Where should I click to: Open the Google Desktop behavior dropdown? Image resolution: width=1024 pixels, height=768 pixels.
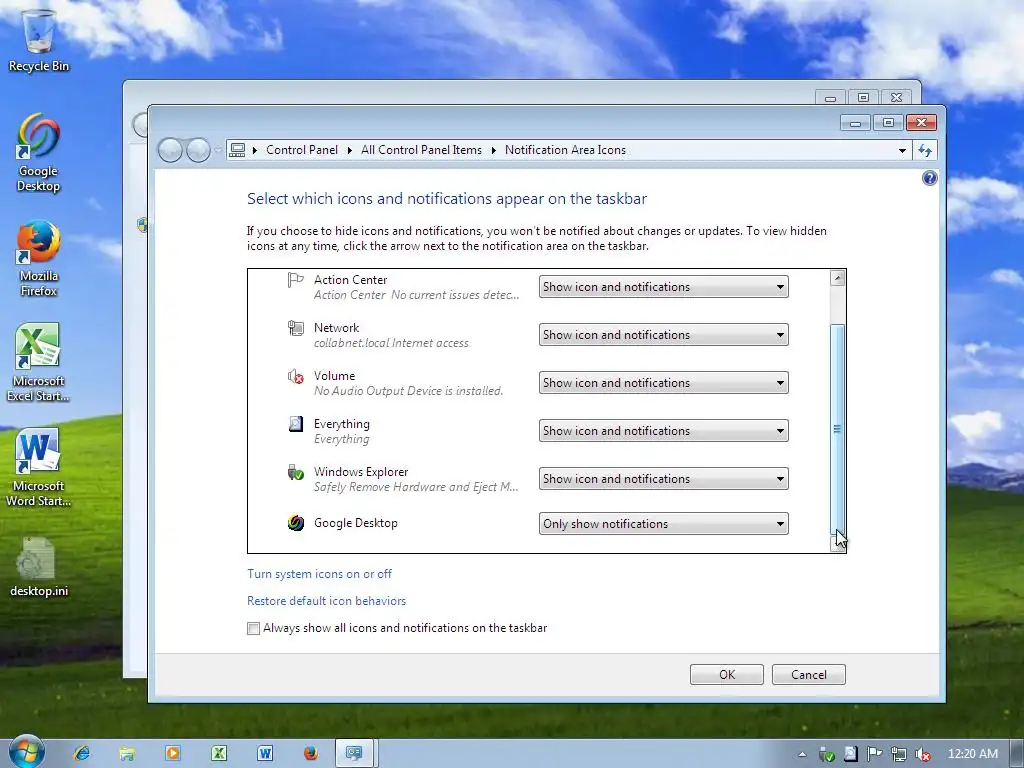[664, 524]
